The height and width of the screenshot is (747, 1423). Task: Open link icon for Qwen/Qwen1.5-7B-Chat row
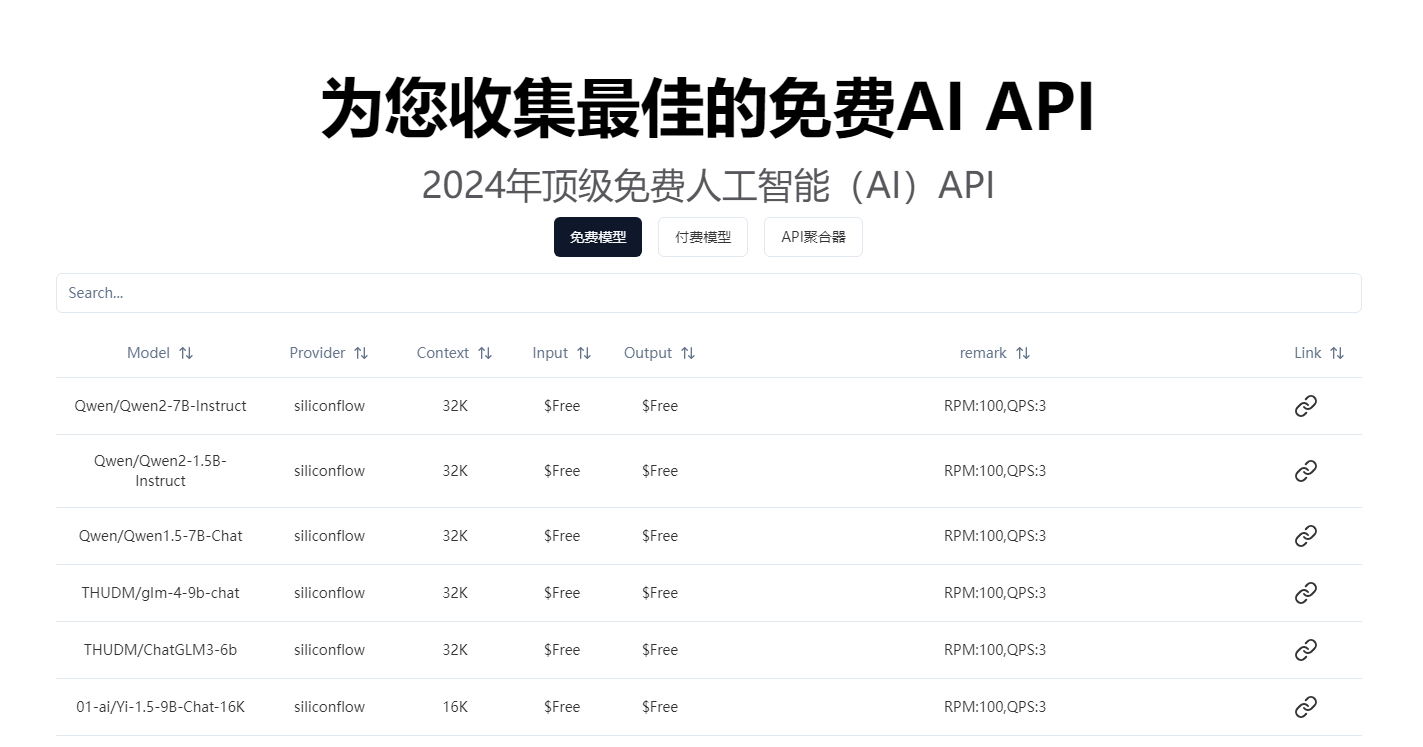click(1305, 536)
